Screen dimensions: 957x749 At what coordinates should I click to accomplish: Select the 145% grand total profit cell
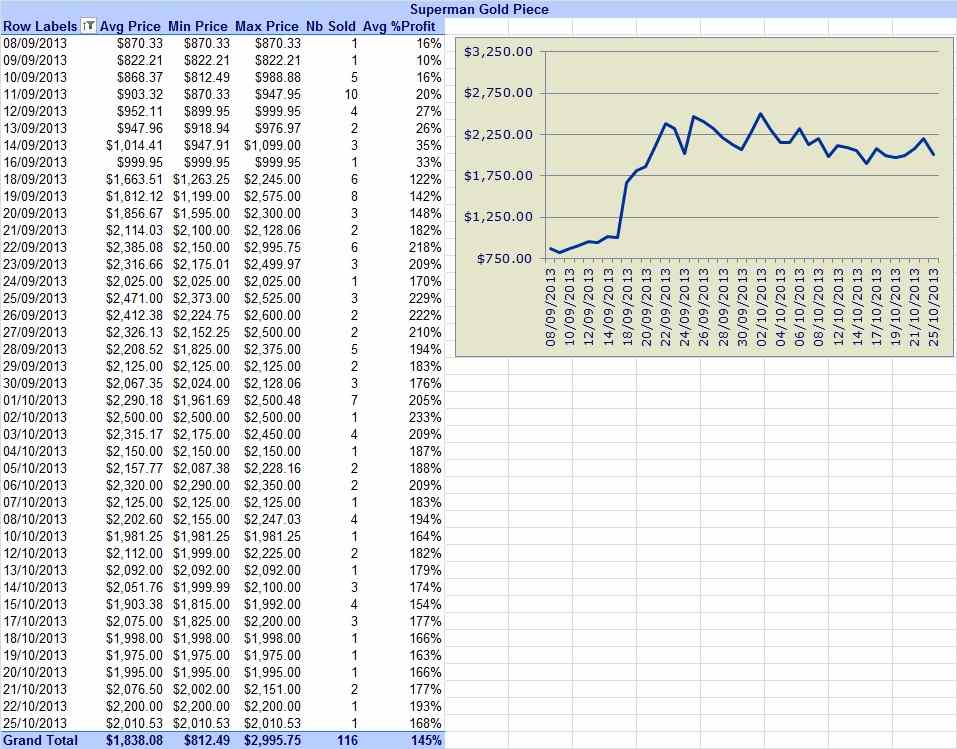(x=425, y=740)
